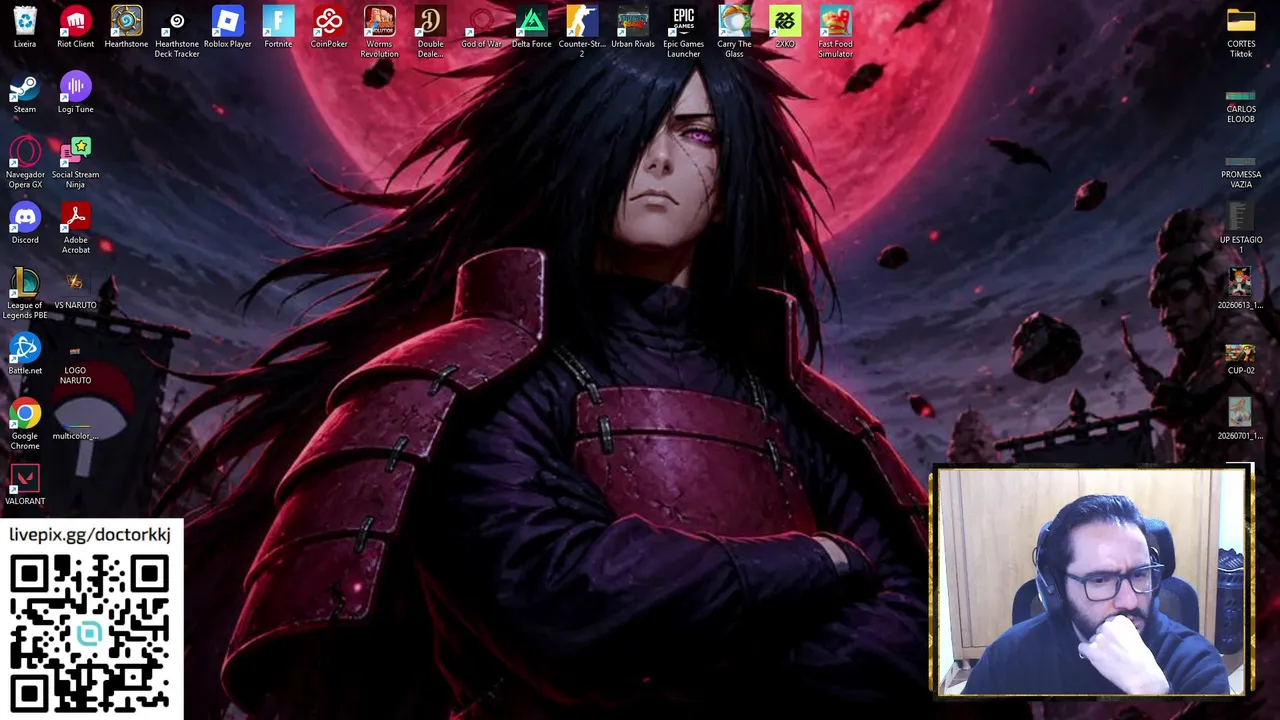
Task: Select the 20260613_1 image file
Action: click(x=1241, y=283)
